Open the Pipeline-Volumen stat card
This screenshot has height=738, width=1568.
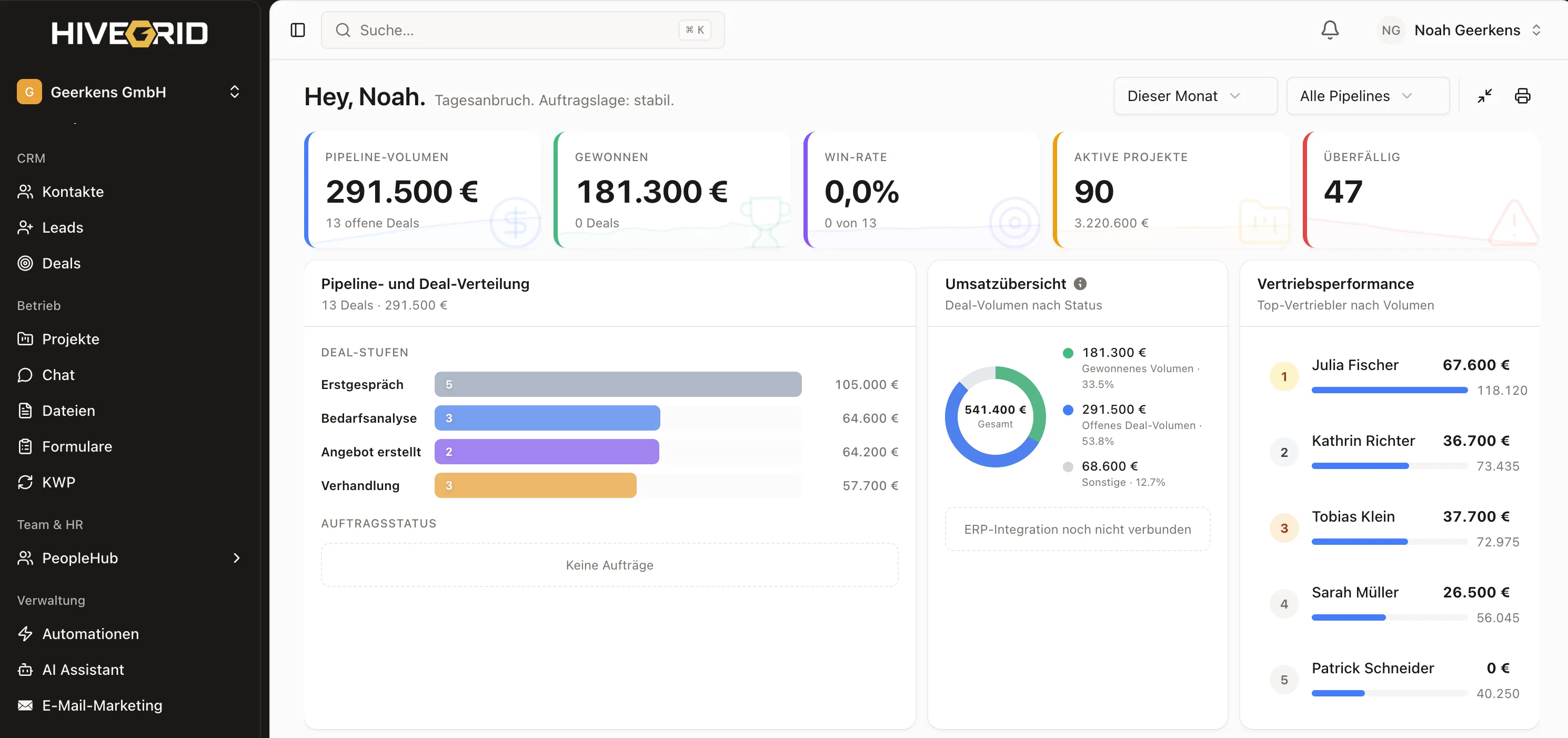point(423,190)
